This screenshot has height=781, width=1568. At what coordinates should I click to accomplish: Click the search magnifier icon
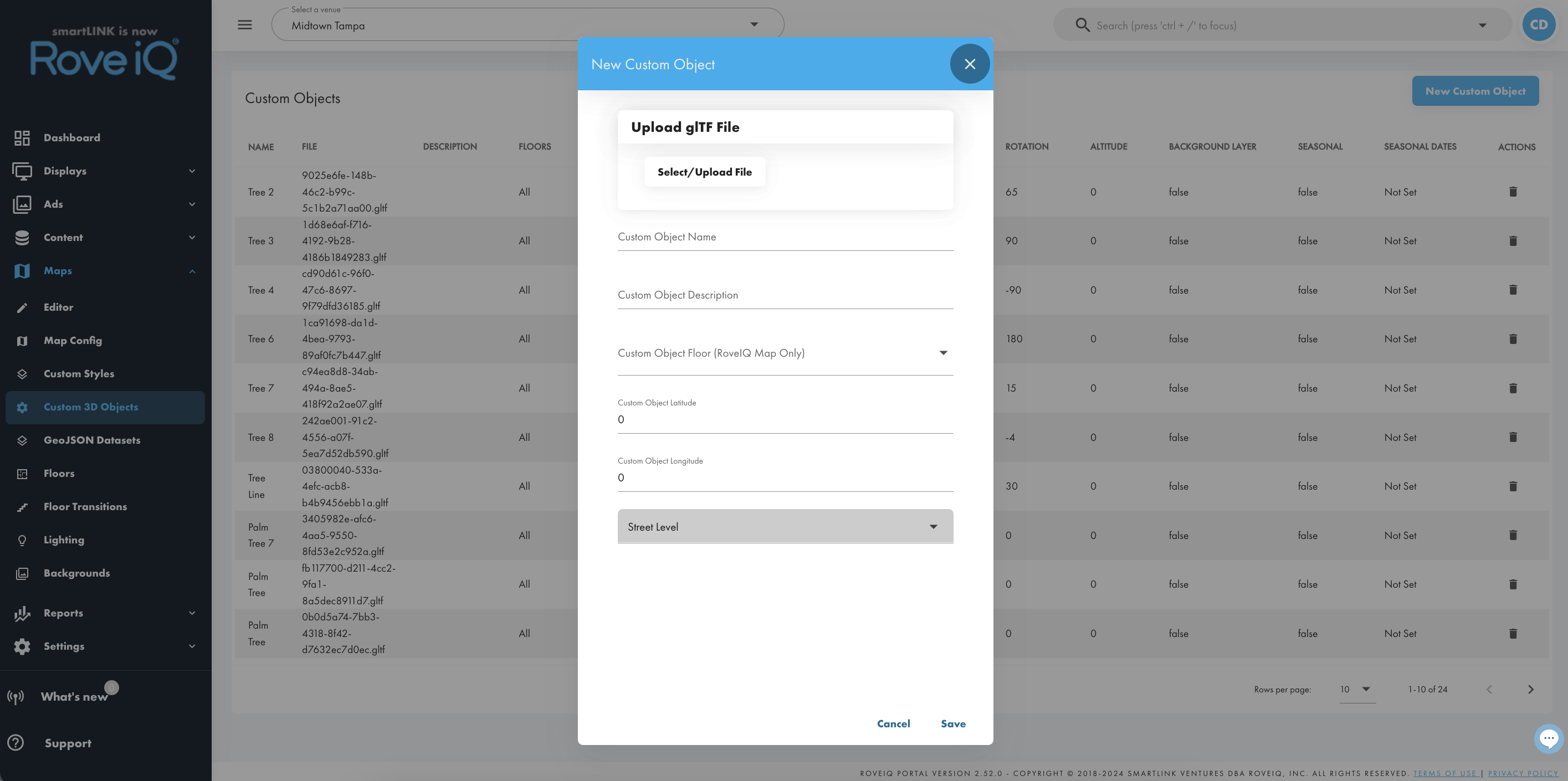(1082, 25)
